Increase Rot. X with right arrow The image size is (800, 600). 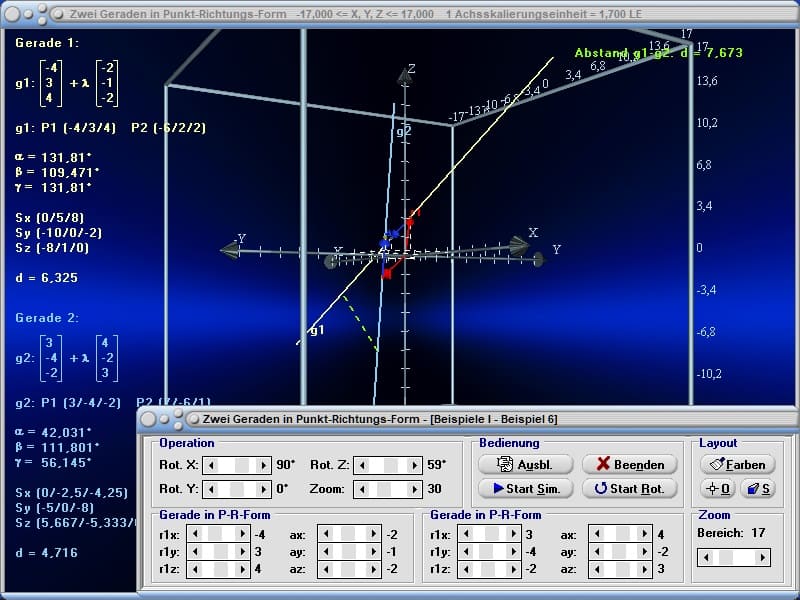pyautogui.click(x=263, y=465)
